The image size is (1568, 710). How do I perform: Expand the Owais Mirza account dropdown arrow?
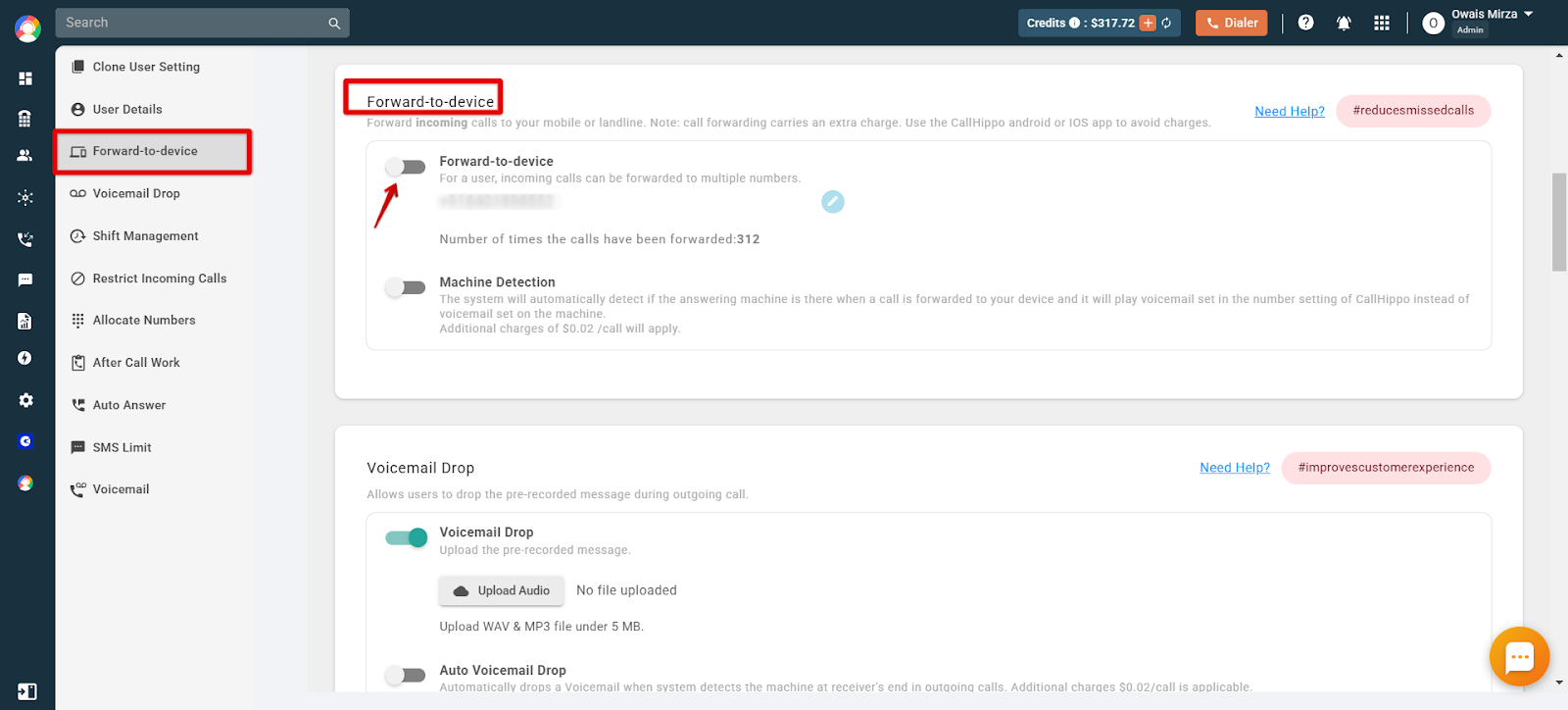[x=1528, y=14]
